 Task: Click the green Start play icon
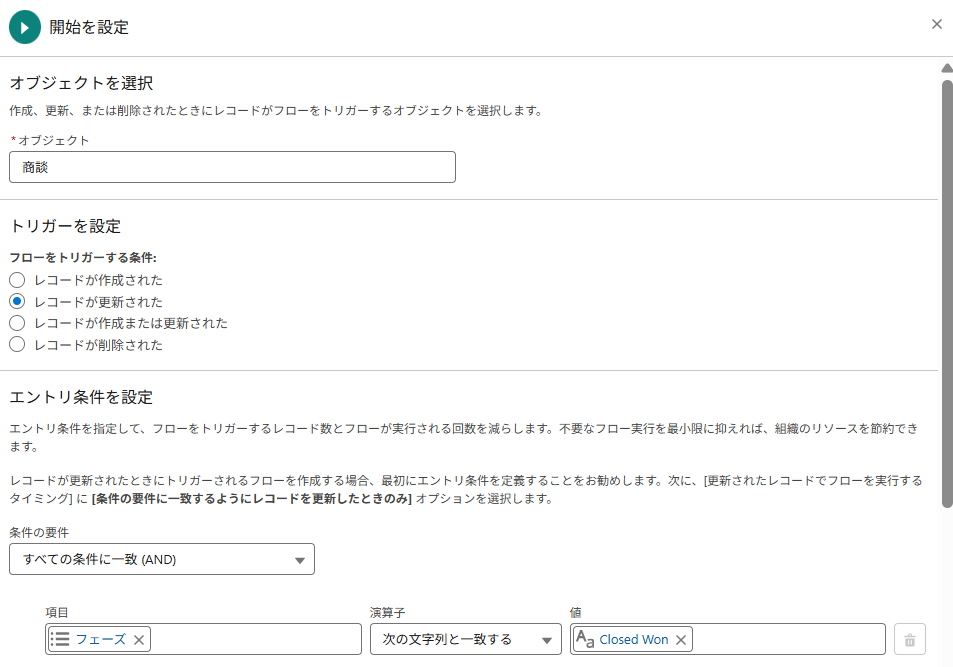25,27
